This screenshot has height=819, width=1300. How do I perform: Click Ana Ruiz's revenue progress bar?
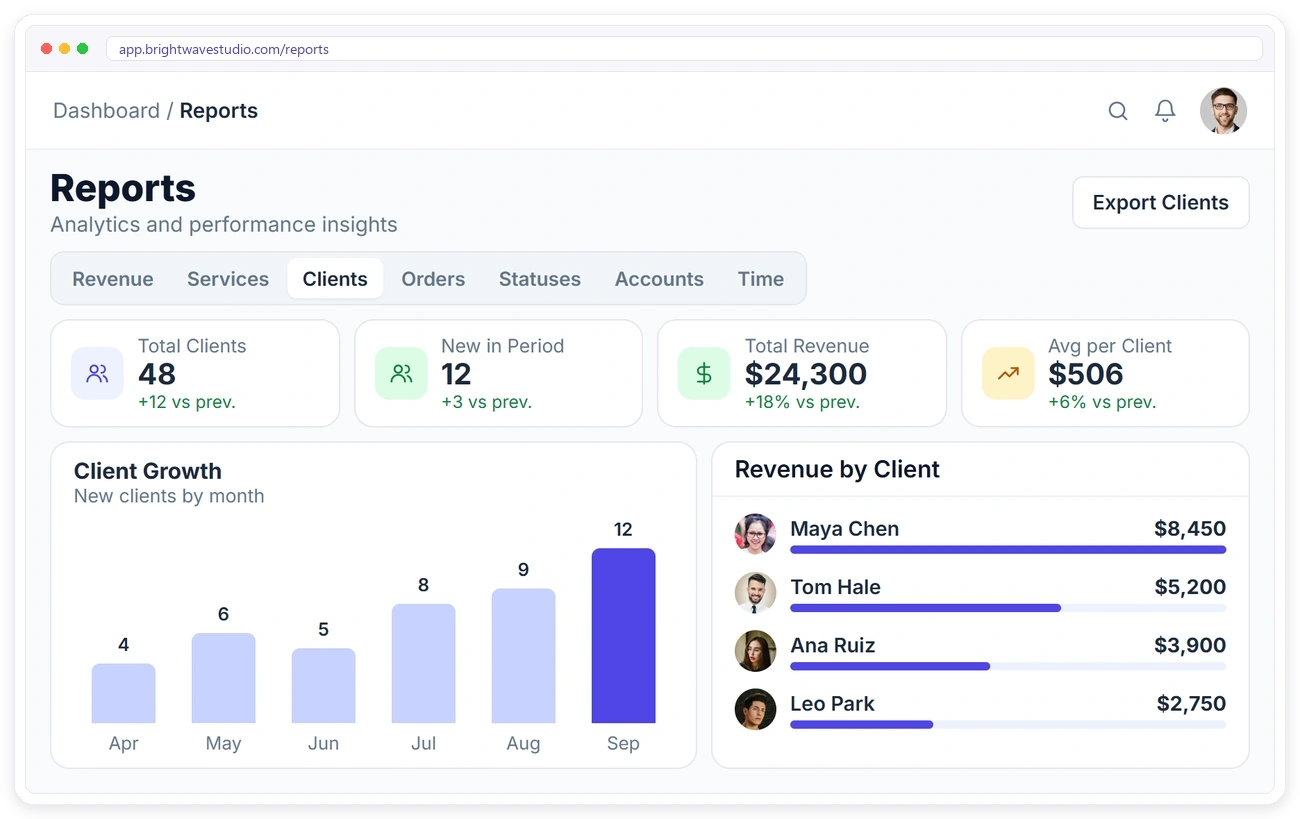1008,666
